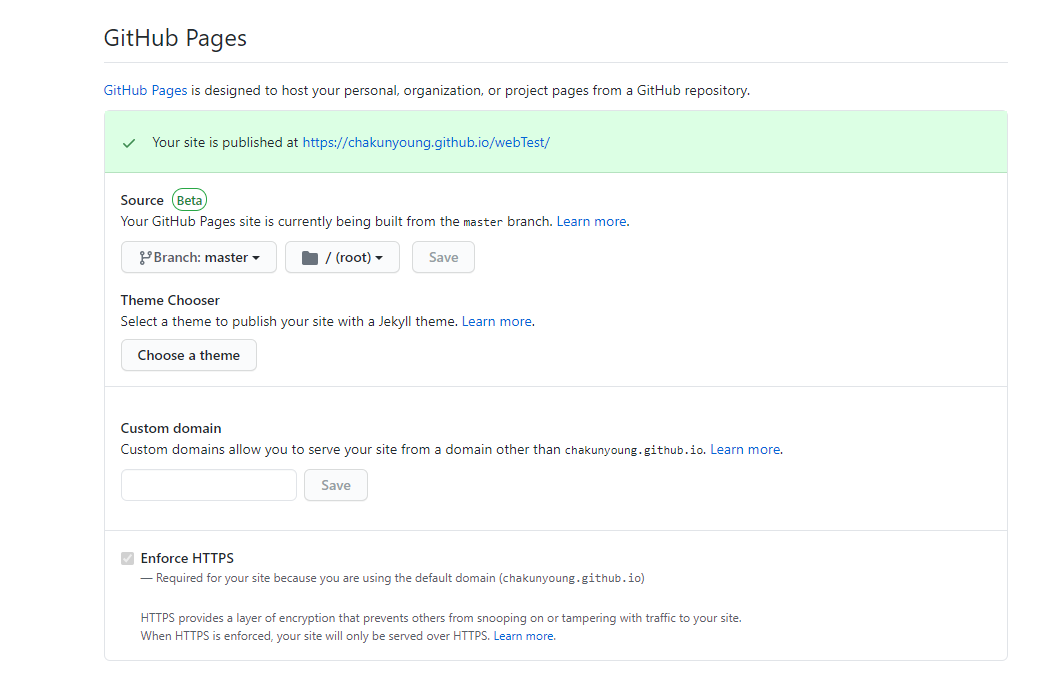Expand the / (root) folder dropdown
Viewport: 1052px width, 694px height.
(x=342, y=257)
